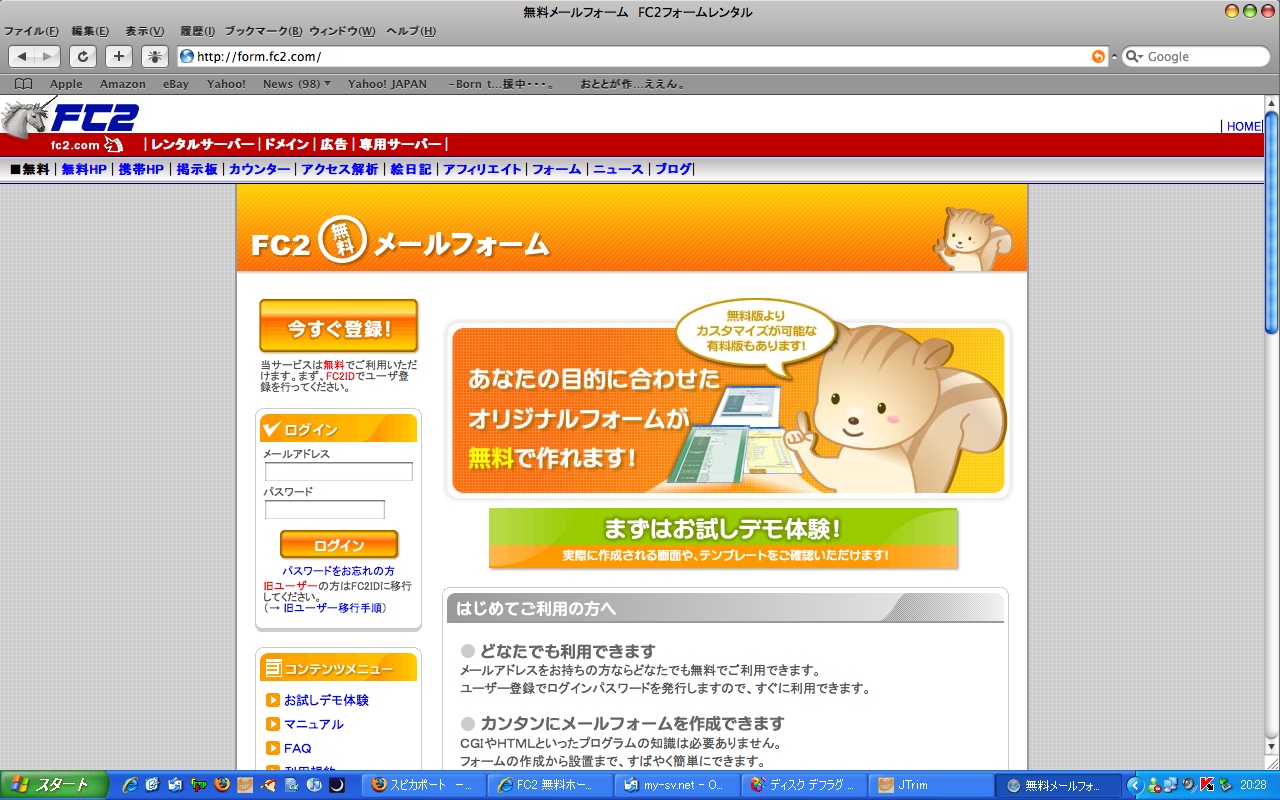Open the Apple bookmark
Viewport: 1280px width, 800px height.
click(66, 84)
